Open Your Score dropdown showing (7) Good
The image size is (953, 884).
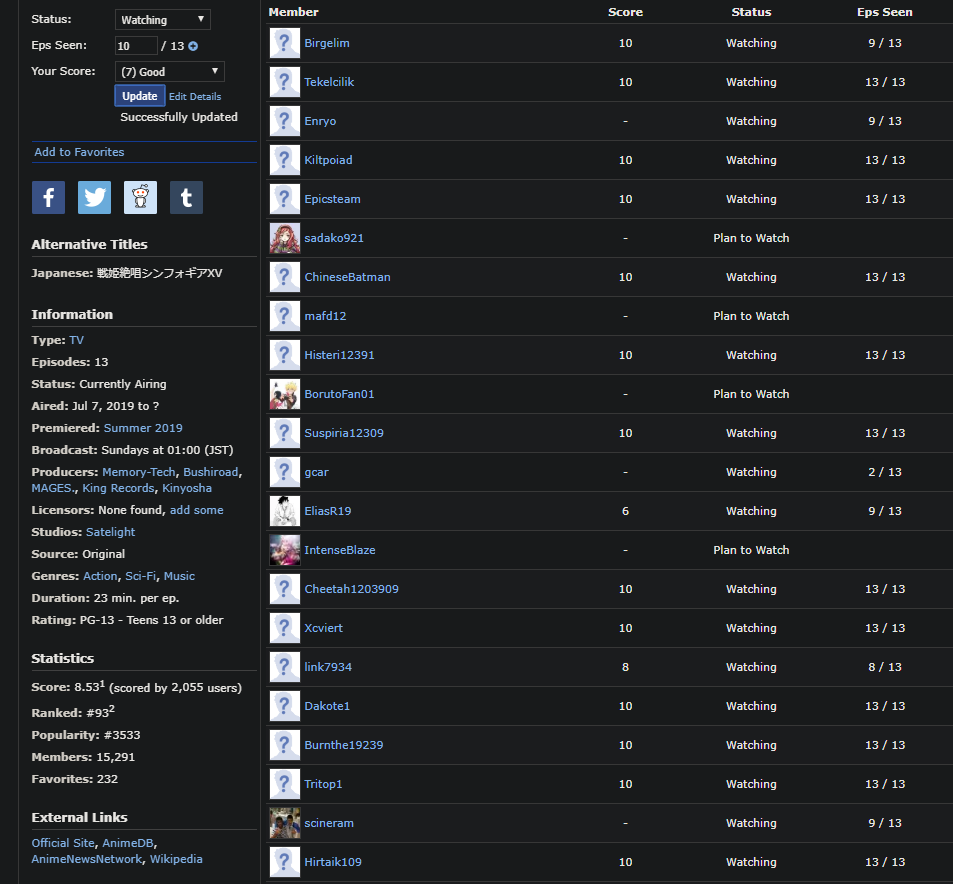(170, 72)
